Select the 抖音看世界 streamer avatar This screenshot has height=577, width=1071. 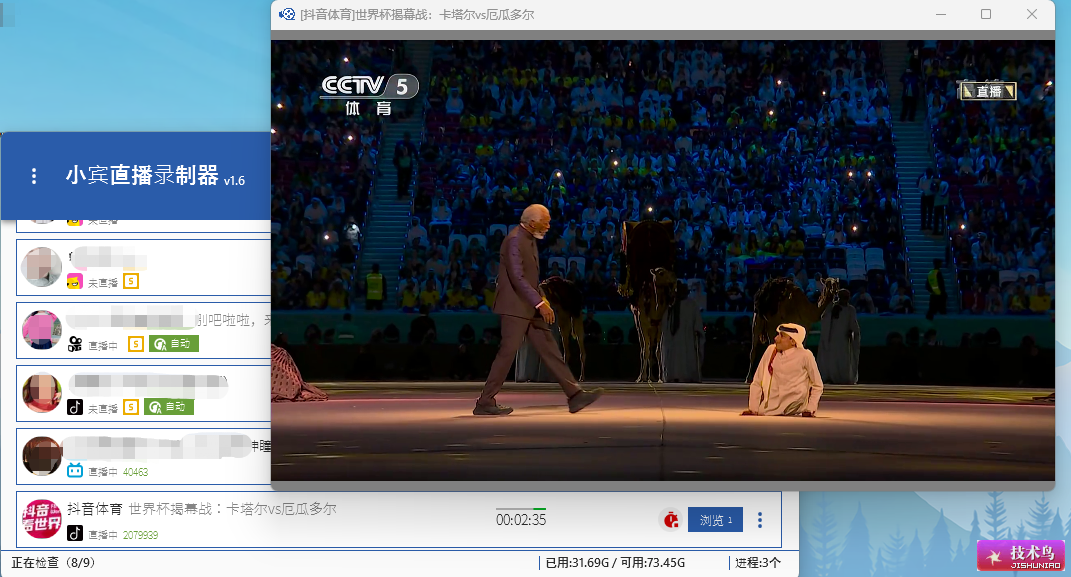point(42,519)
